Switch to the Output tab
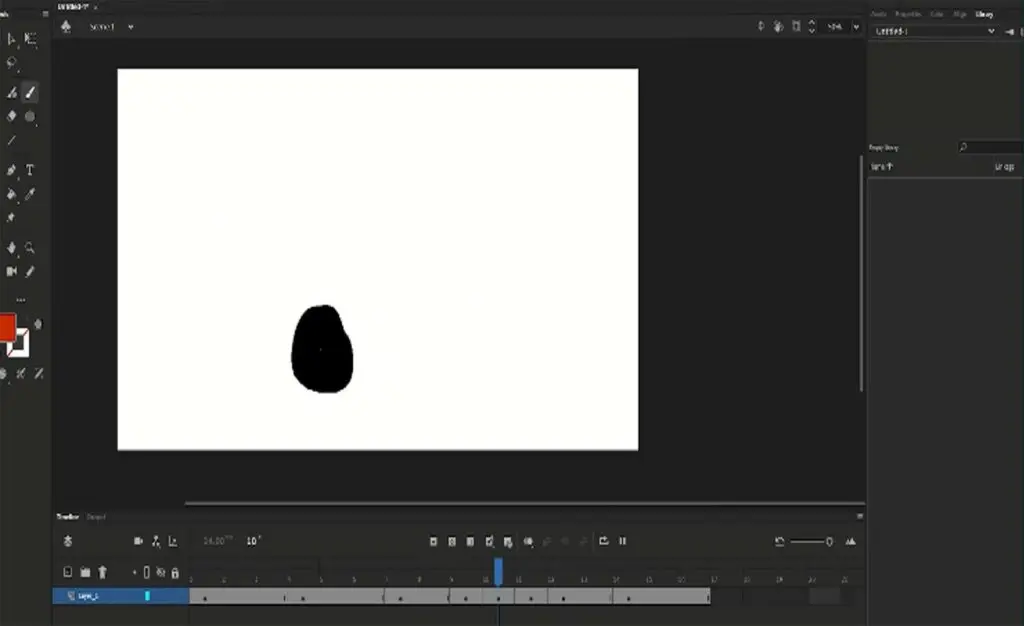Screen dimensions: 1024x626 click(96, 517)
